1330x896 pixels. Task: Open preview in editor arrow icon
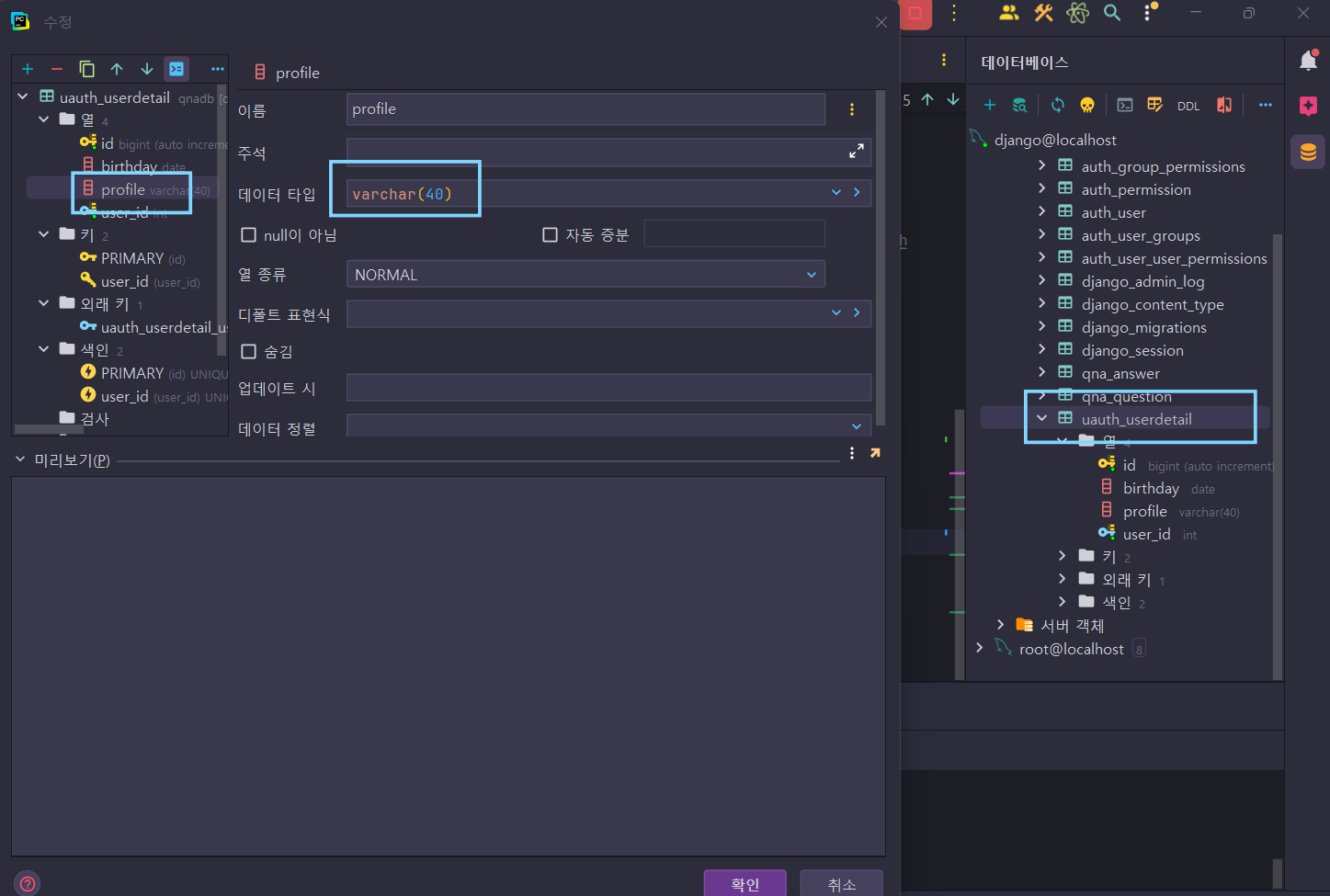(875, 453)
